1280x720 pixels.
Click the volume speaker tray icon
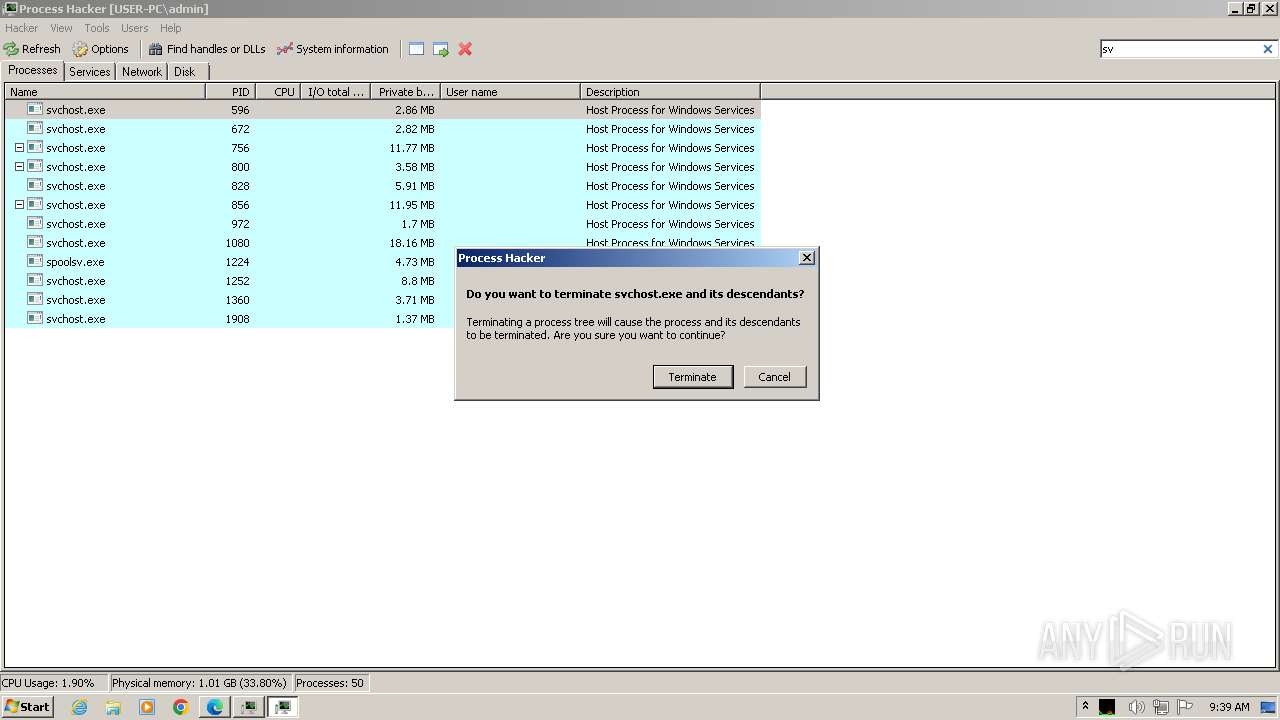1136,707
